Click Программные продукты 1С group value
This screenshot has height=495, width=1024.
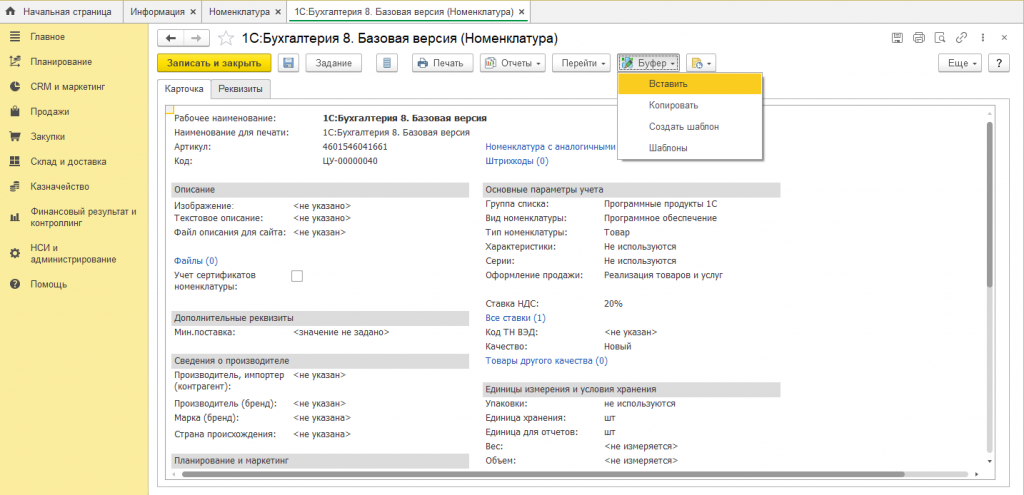pos(661,204)
